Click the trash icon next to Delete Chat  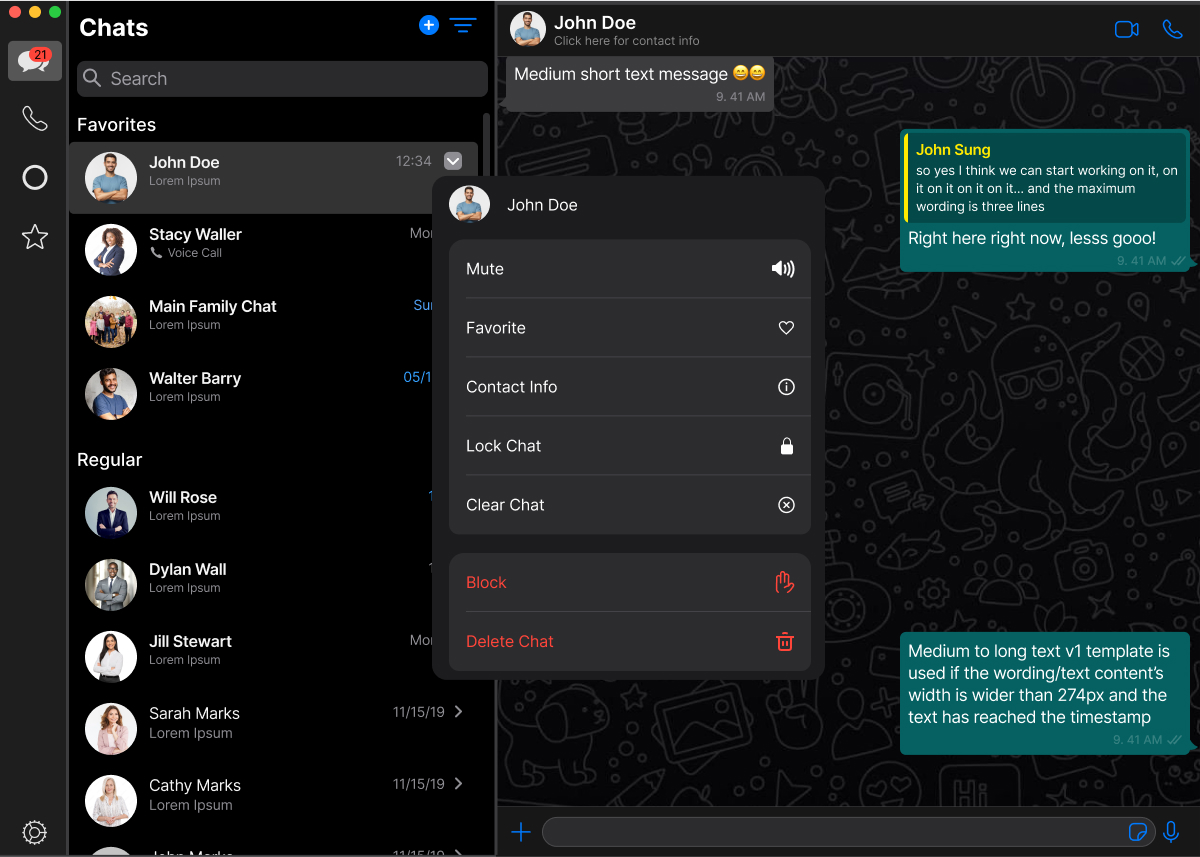coord(785,641)
